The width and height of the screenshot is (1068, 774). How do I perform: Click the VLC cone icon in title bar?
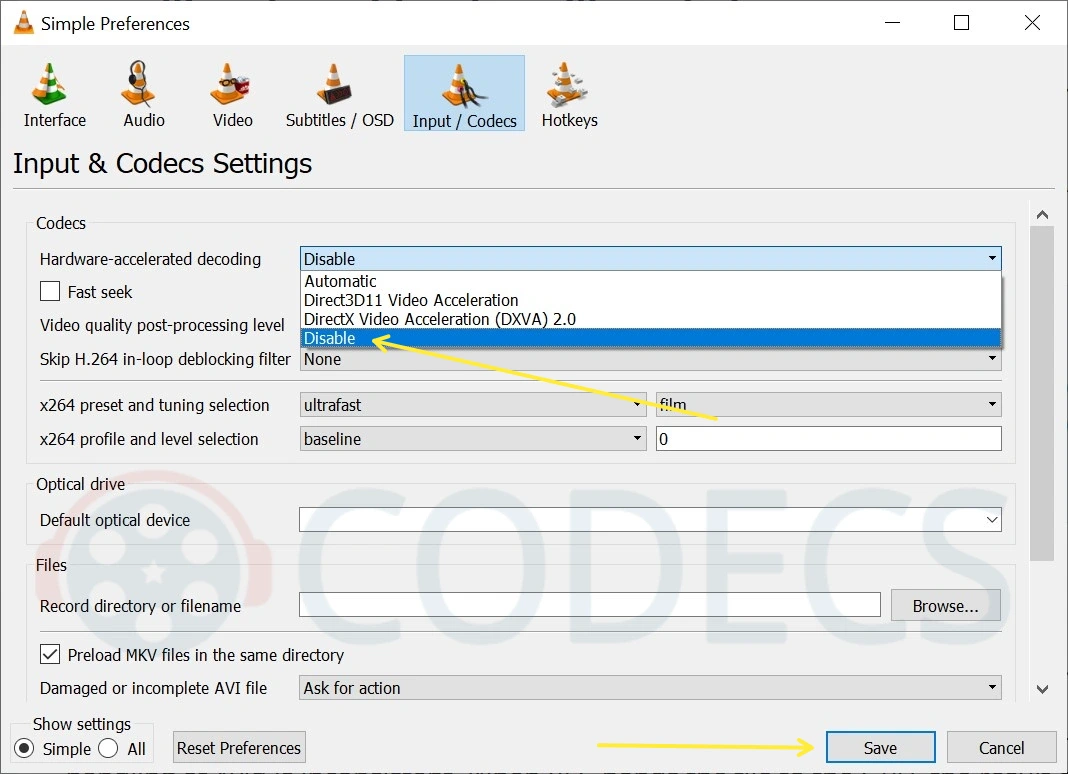pos(24,23)
